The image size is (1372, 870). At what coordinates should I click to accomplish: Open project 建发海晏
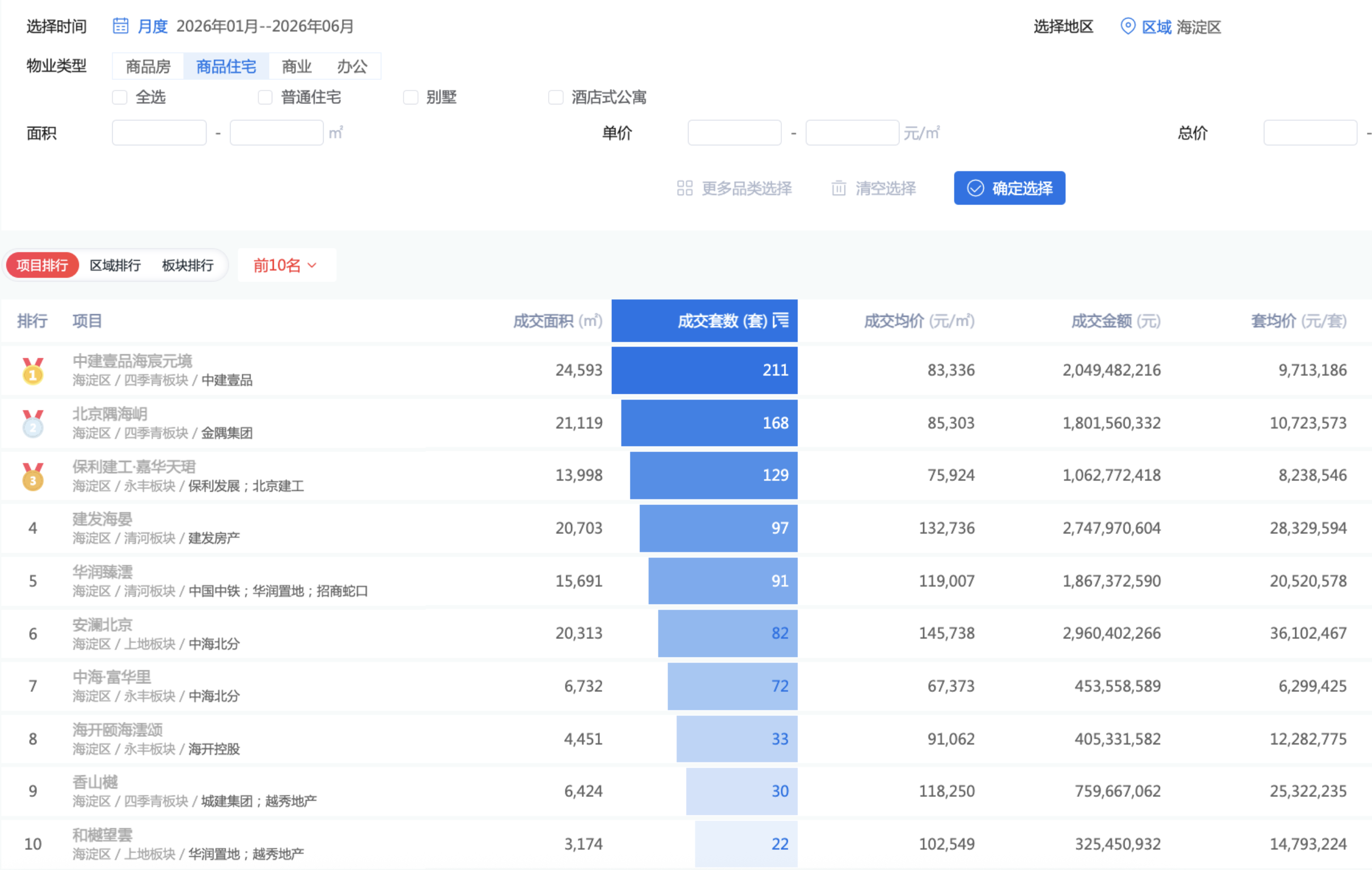tap(103, 519)
